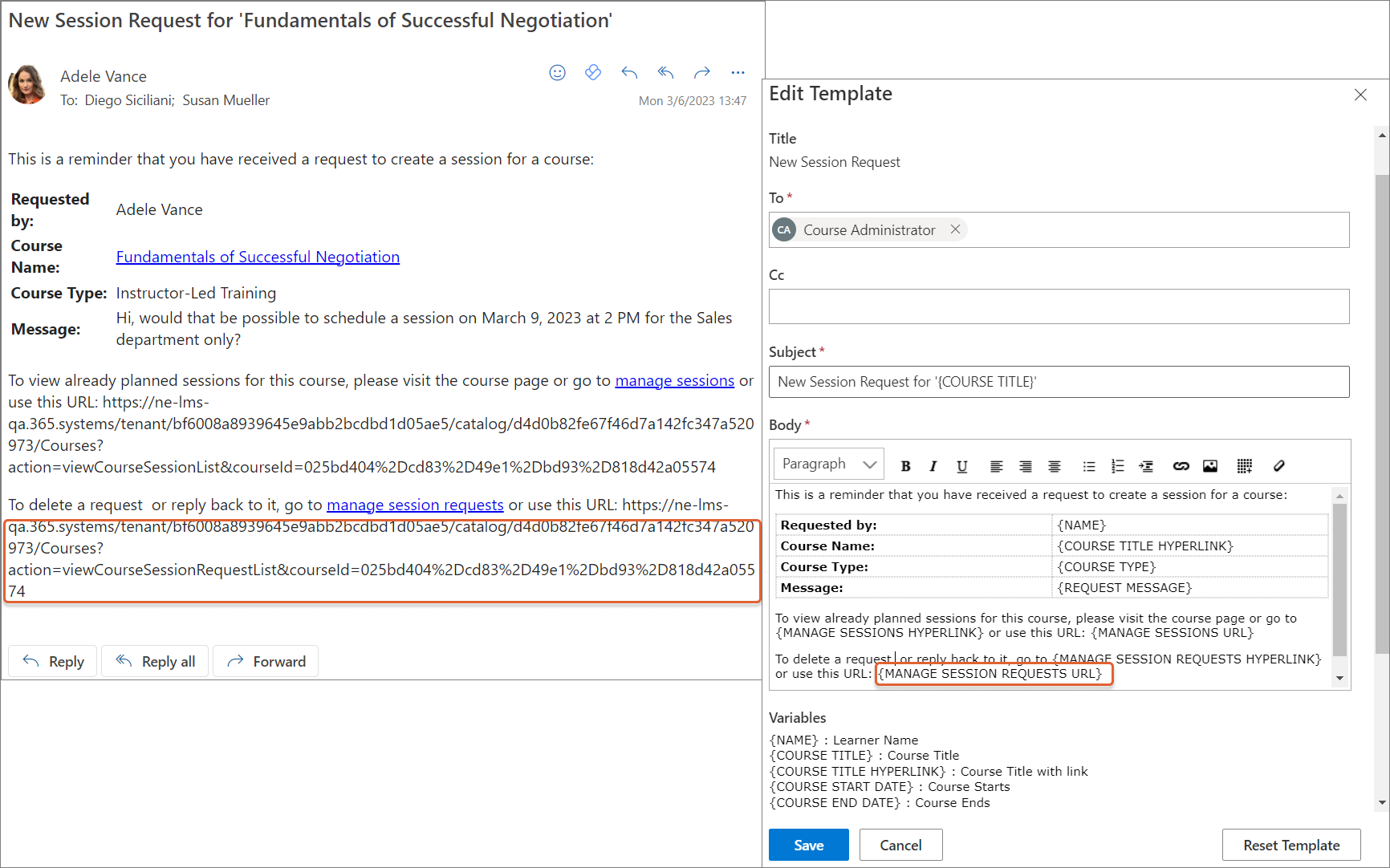This screenshot has height=868, width=1390.
Task: Open the manage session requests link
Action: [x=415, y=505]
